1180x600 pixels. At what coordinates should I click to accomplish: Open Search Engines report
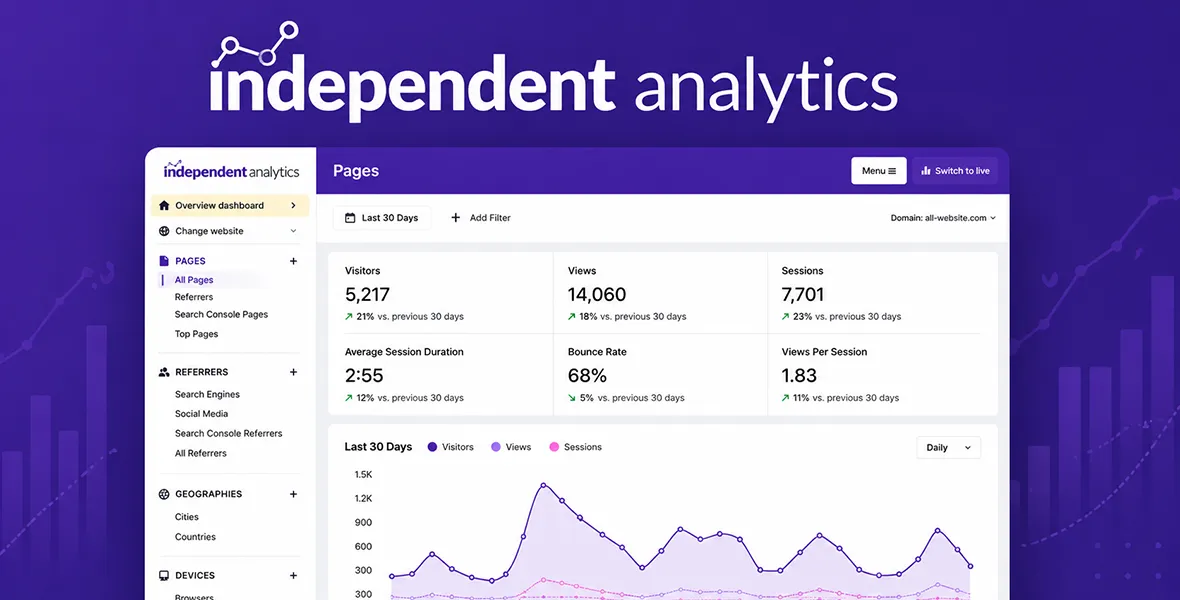(208, 394)
